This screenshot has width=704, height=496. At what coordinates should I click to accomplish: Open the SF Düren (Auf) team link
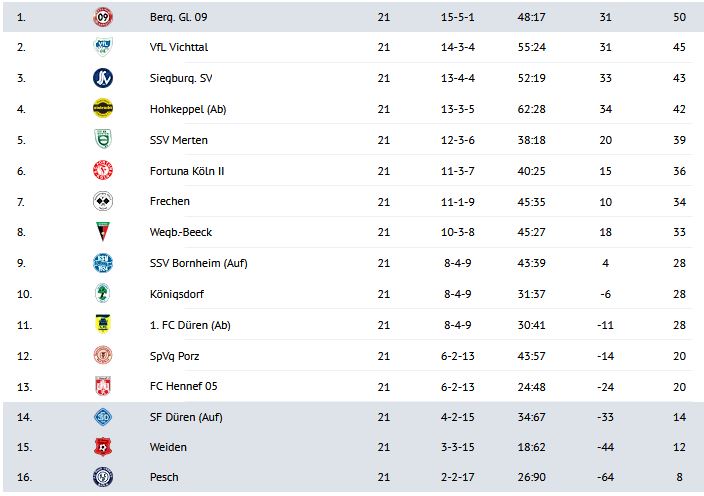[185, 416]
